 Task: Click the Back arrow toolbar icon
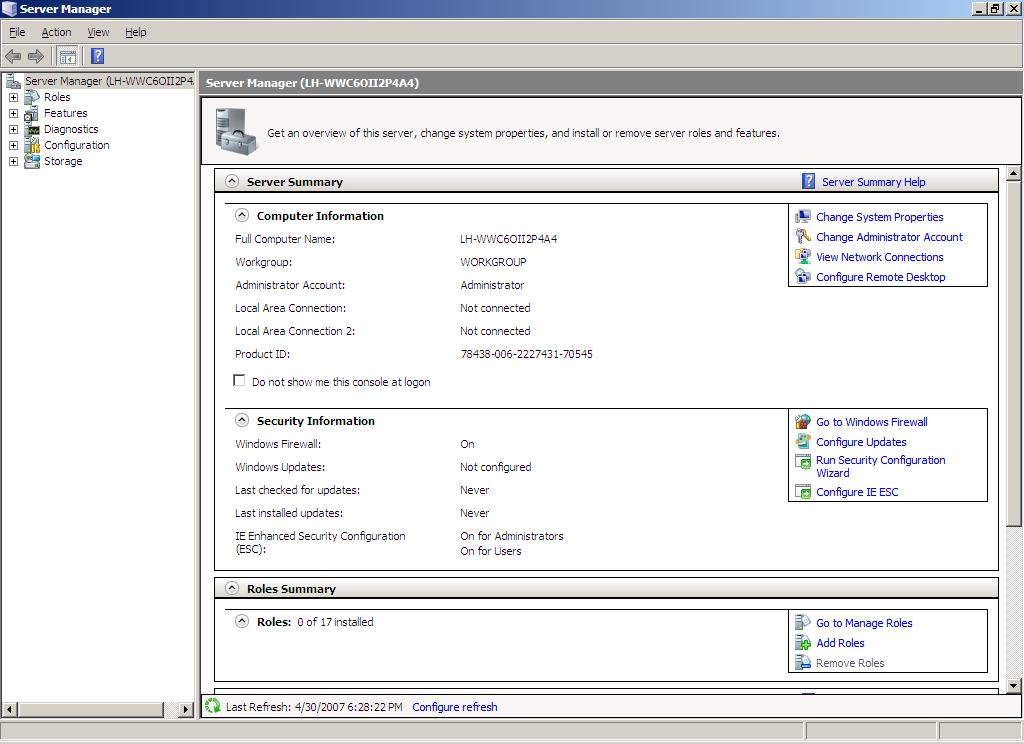(13, 56)
